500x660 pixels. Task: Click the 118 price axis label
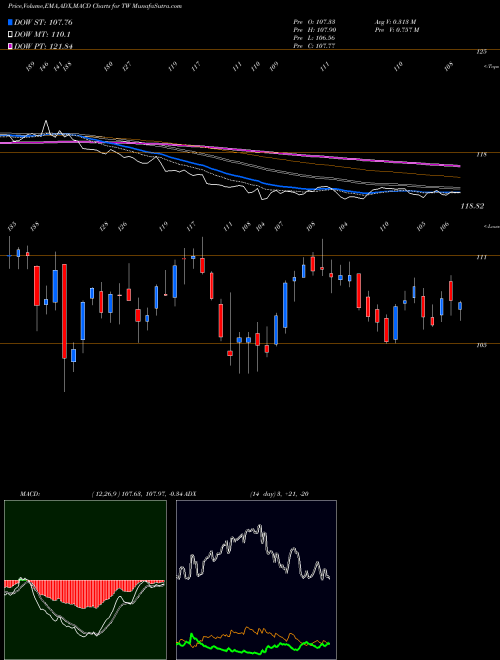[482, 154]
